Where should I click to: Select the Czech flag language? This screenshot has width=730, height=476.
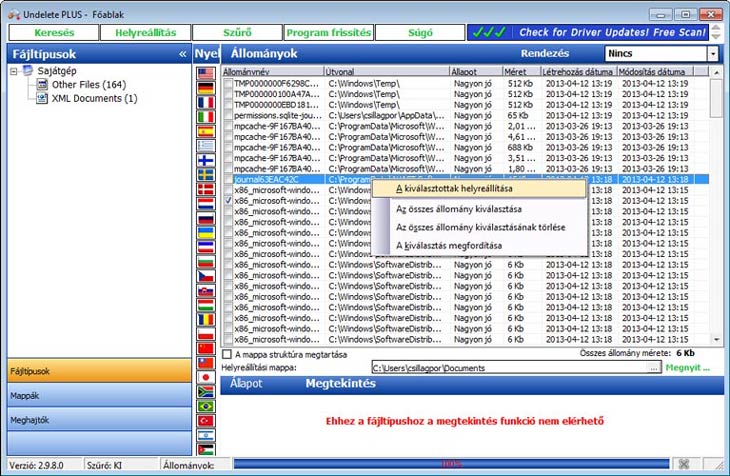tap(206, 276)
